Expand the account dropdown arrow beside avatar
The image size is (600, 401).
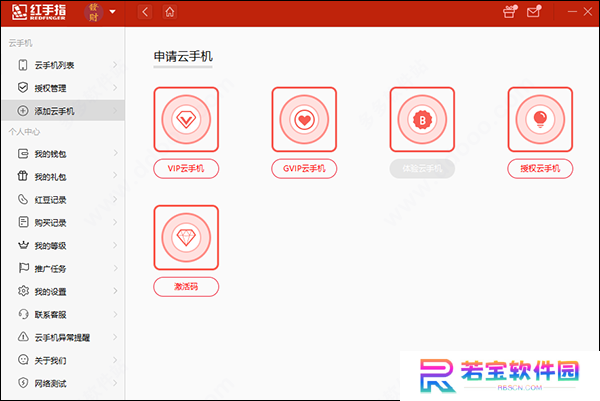[x=112, y=12]
